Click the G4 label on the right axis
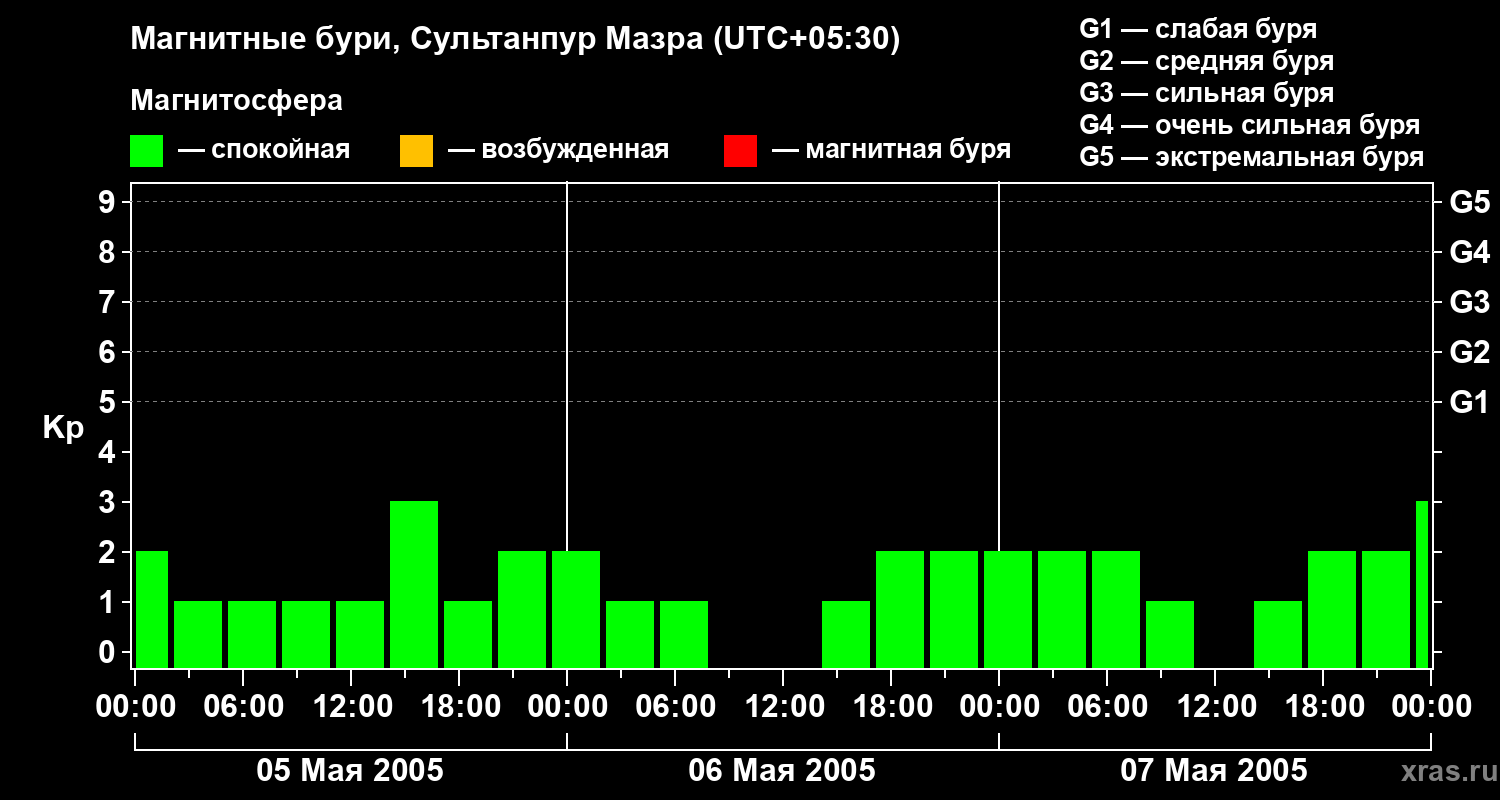 tap(1469, 253)
